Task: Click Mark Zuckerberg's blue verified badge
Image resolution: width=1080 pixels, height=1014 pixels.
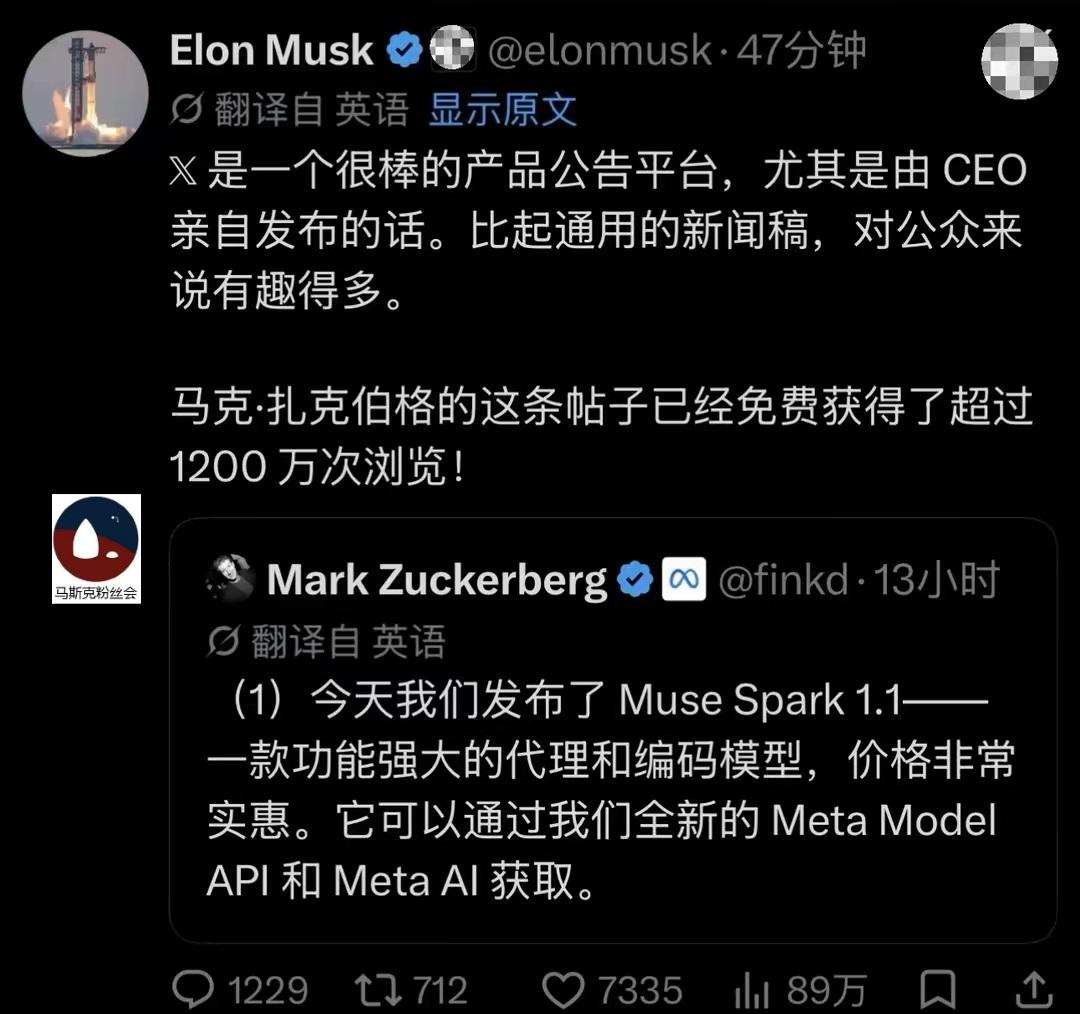Action: tap(634, 579)
